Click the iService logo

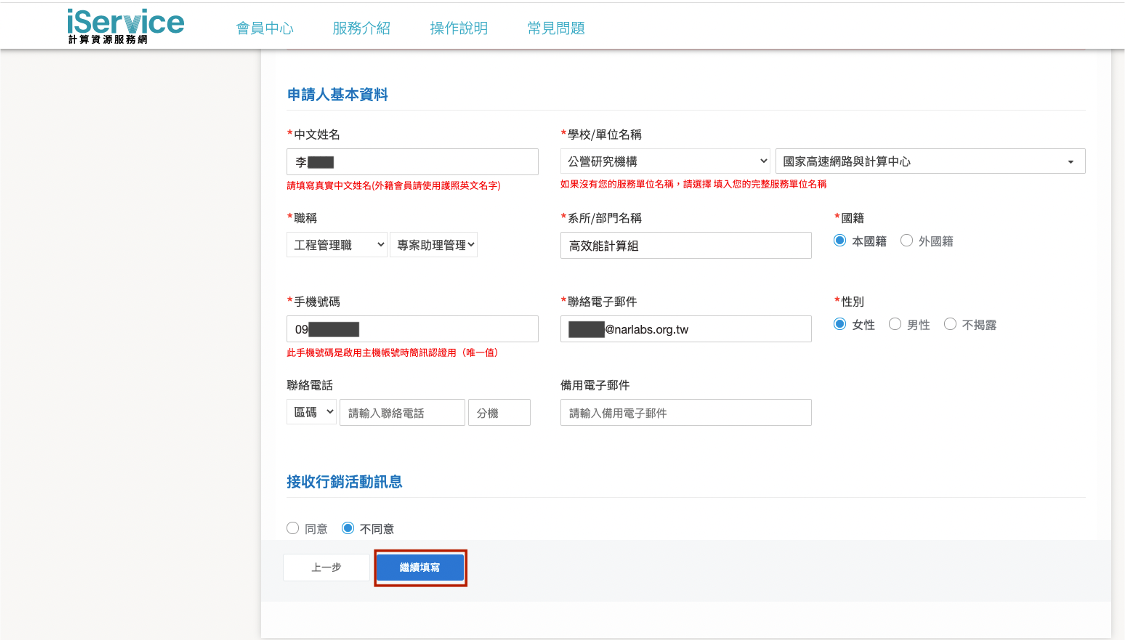click(126, 26)
